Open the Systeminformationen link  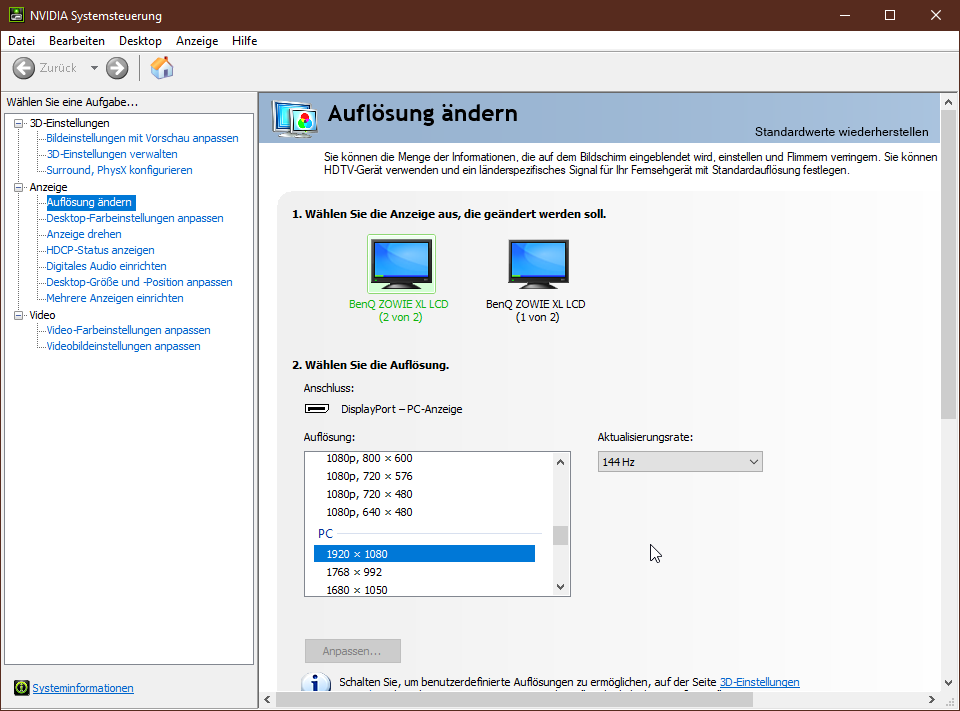tap(83, 688)
